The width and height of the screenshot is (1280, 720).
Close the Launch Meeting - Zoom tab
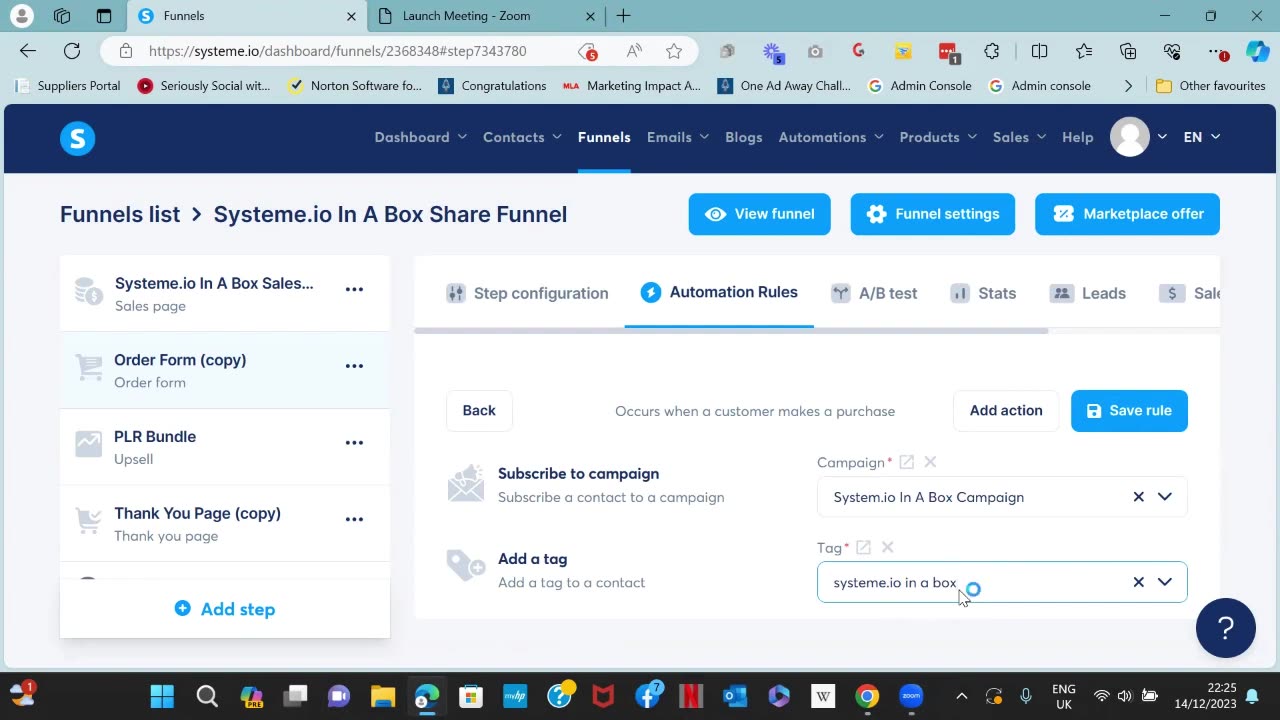pos(590,16)
